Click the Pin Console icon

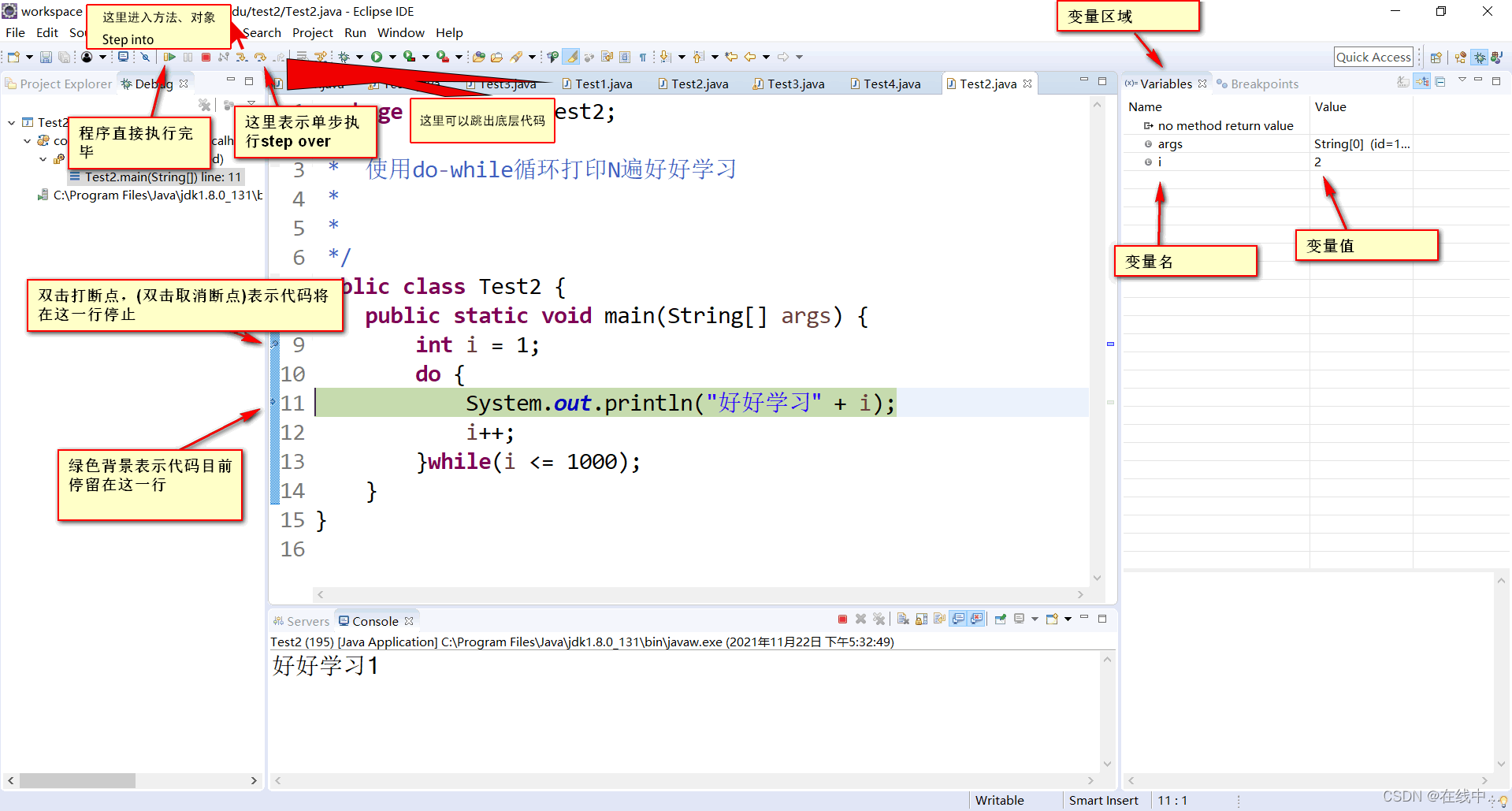tap(1001, 619)
